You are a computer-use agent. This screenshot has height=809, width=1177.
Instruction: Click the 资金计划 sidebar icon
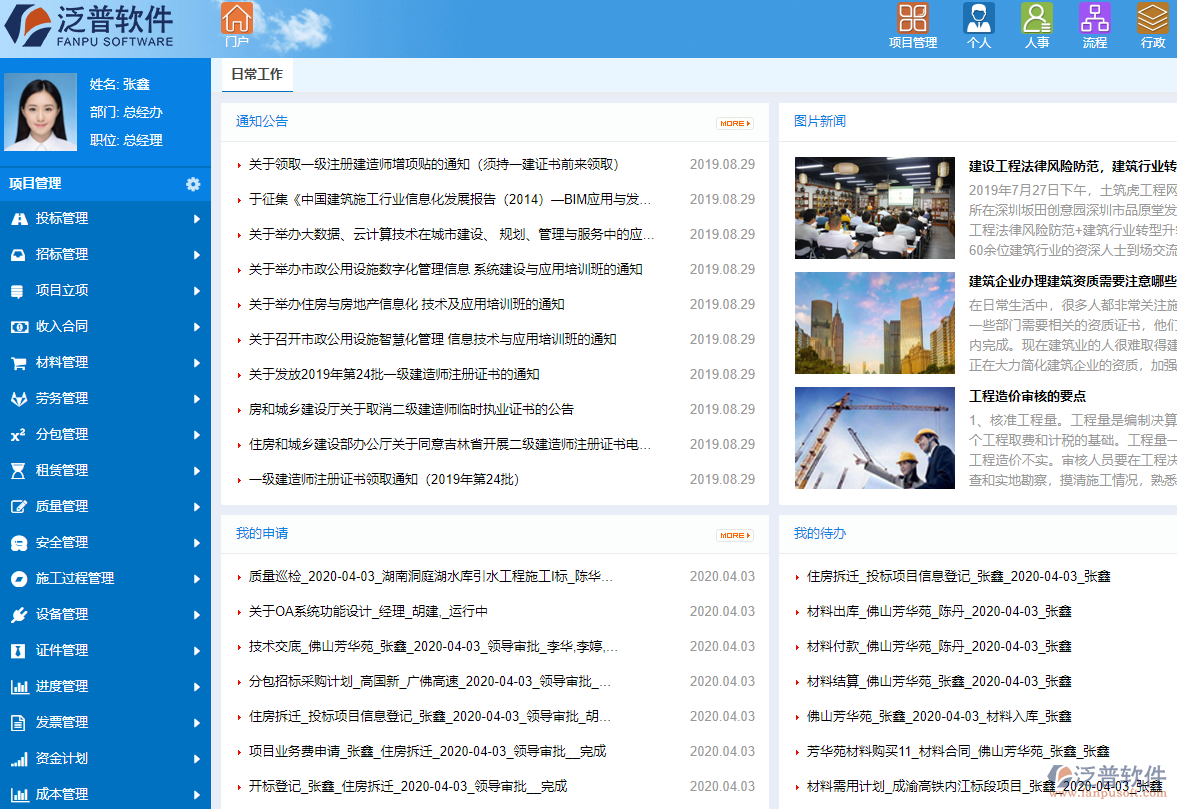pyautogui.click(x=21, y=758)
